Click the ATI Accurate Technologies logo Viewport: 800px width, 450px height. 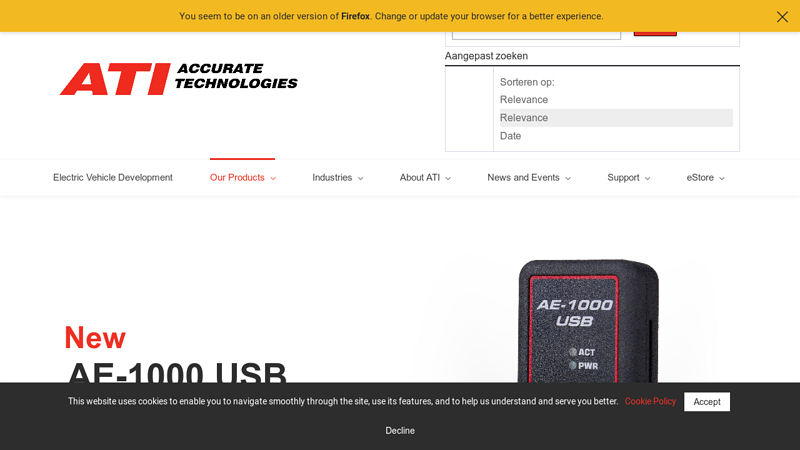point(179,79)
